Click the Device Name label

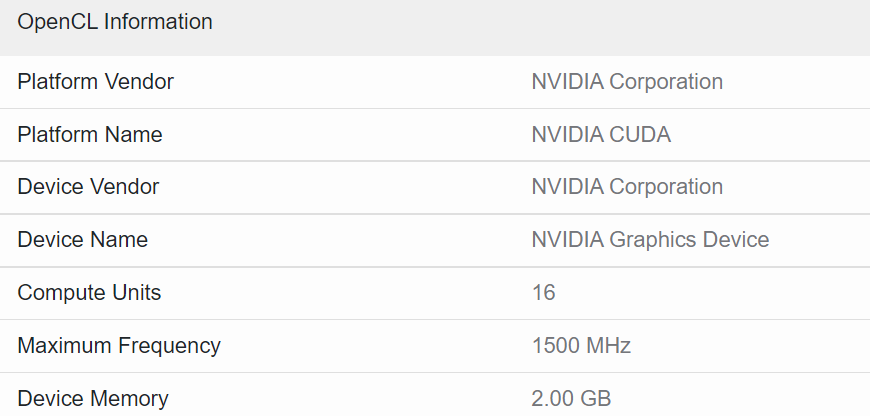(x=82, y=240)
